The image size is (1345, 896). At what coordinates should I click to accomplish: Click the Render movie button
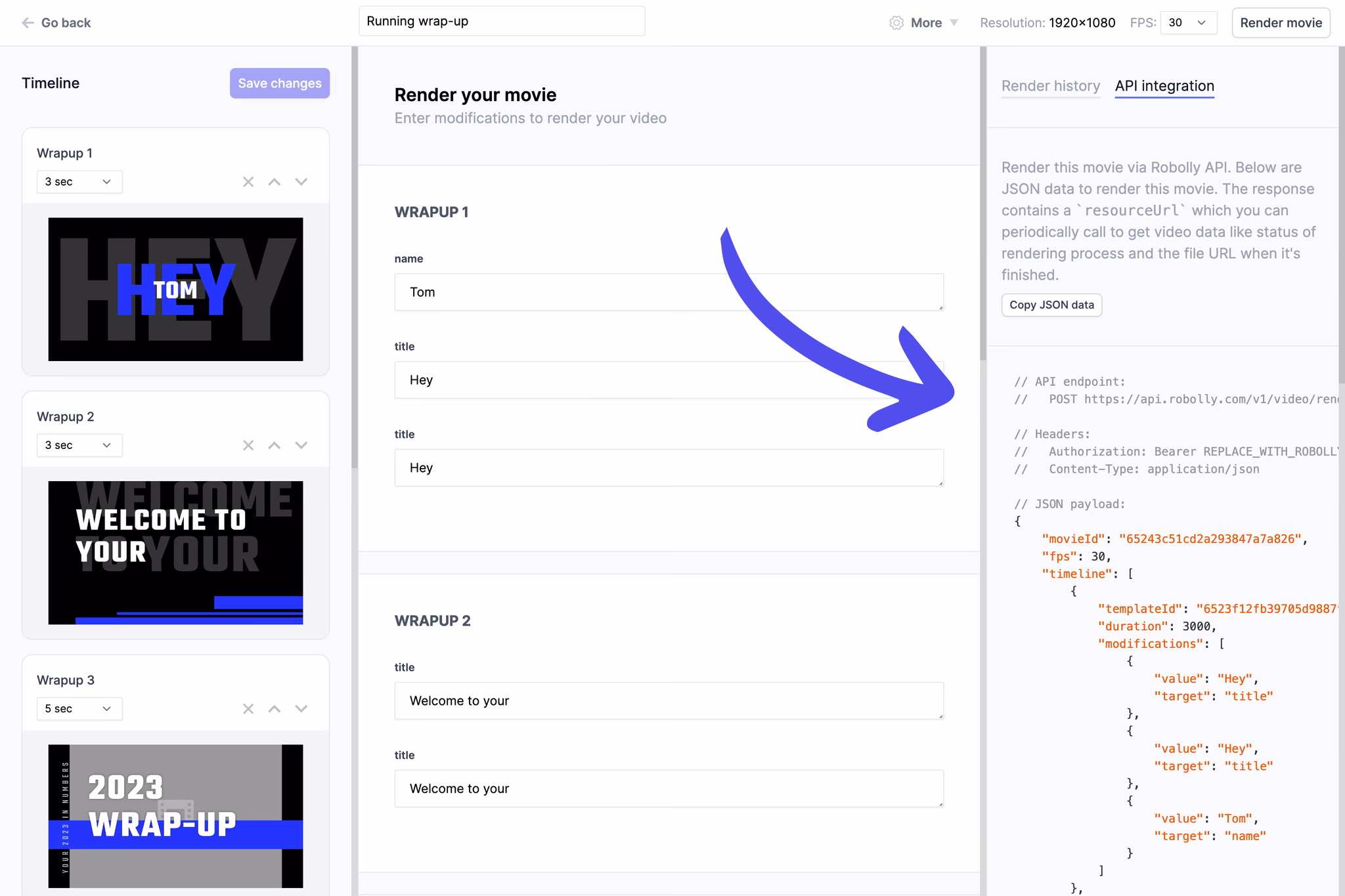click(x=1280, y=23)
